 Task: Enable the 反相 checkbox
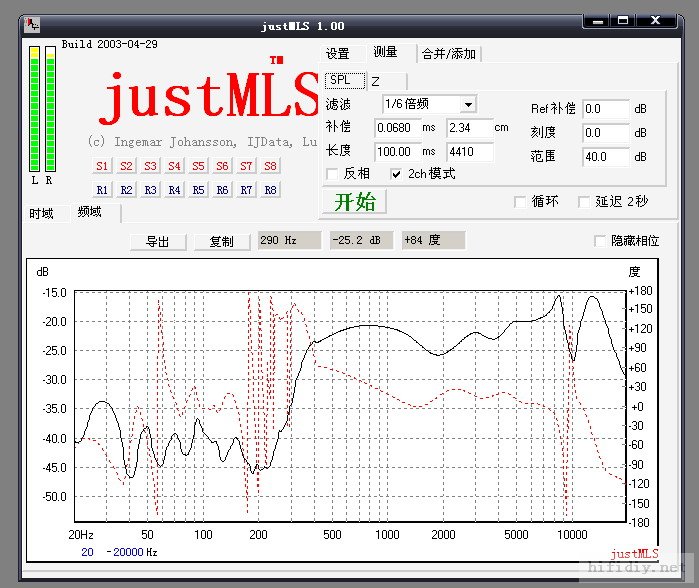click(332, 174)
